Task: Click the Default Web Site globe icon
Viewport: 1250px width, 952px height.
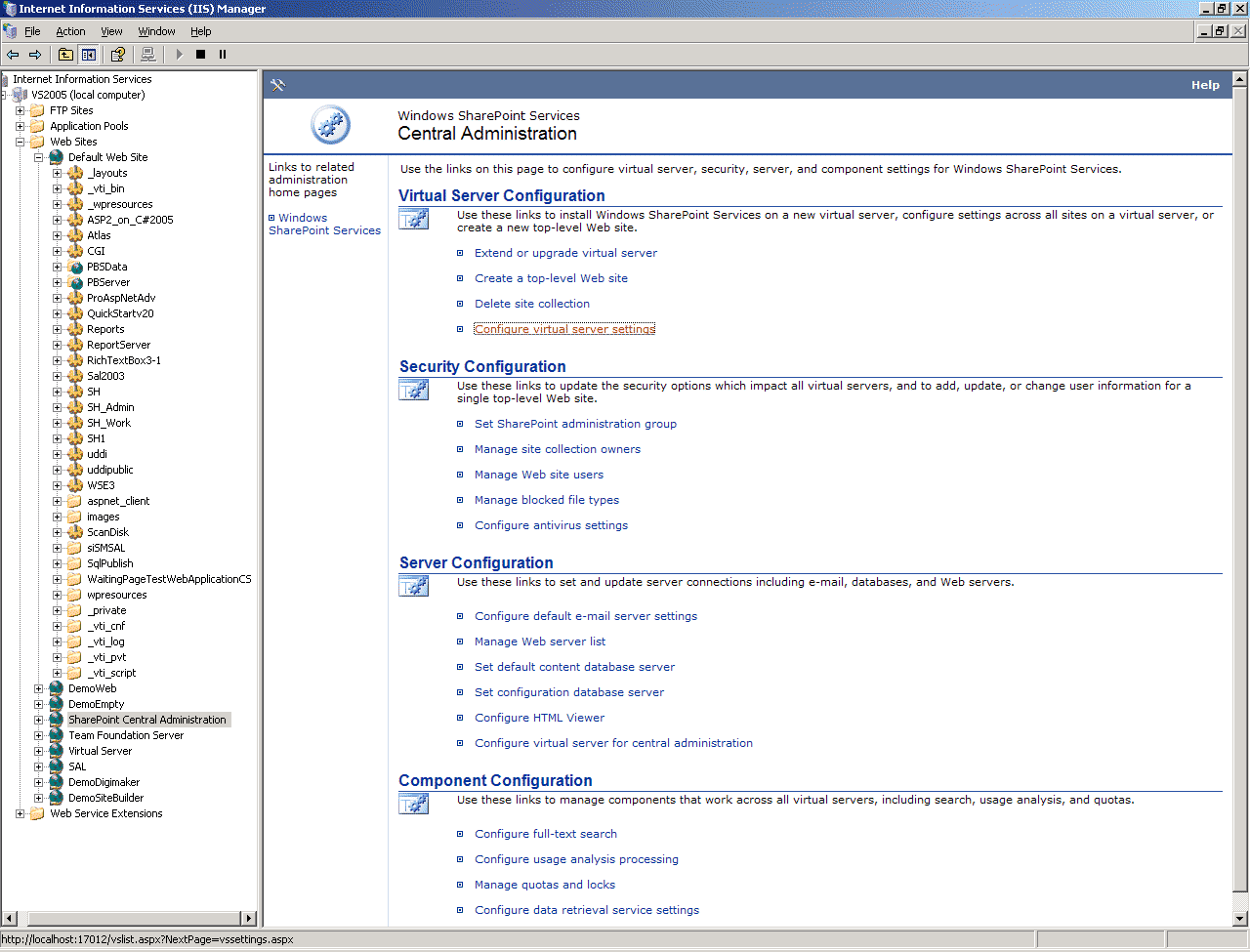Action: 57,157
